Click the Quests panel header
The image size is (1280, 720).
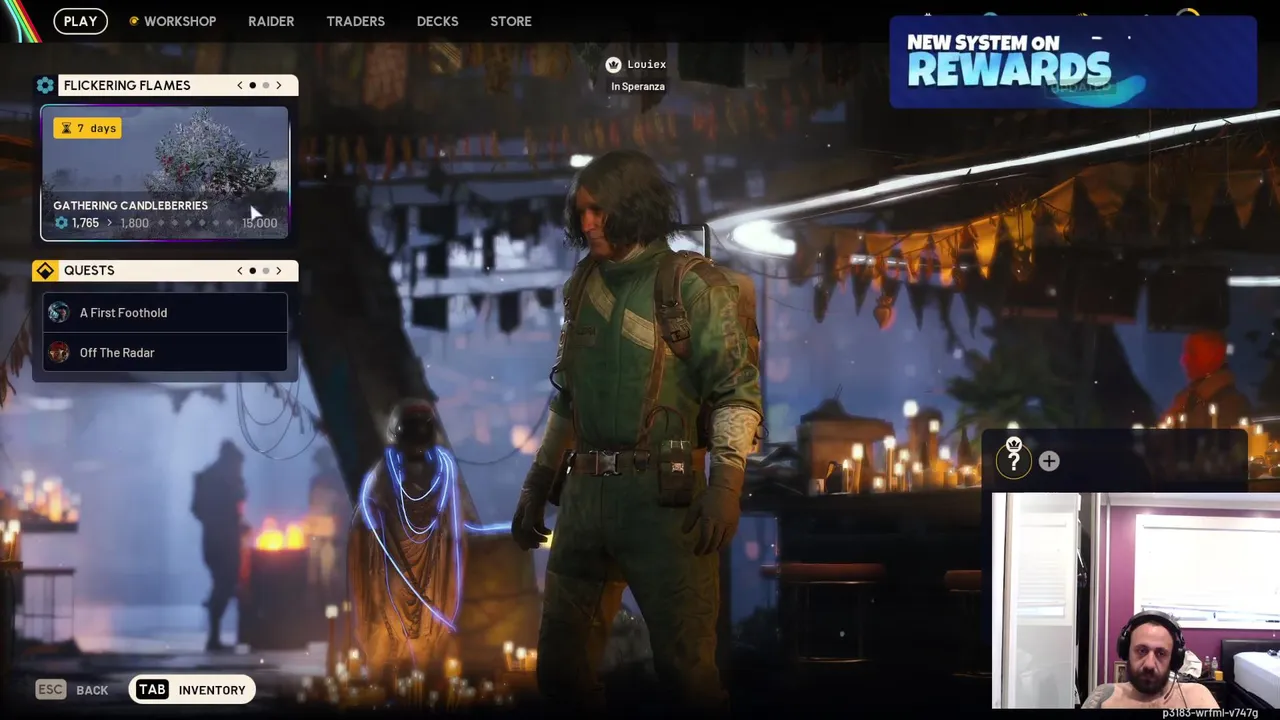(x=165, y=270)
